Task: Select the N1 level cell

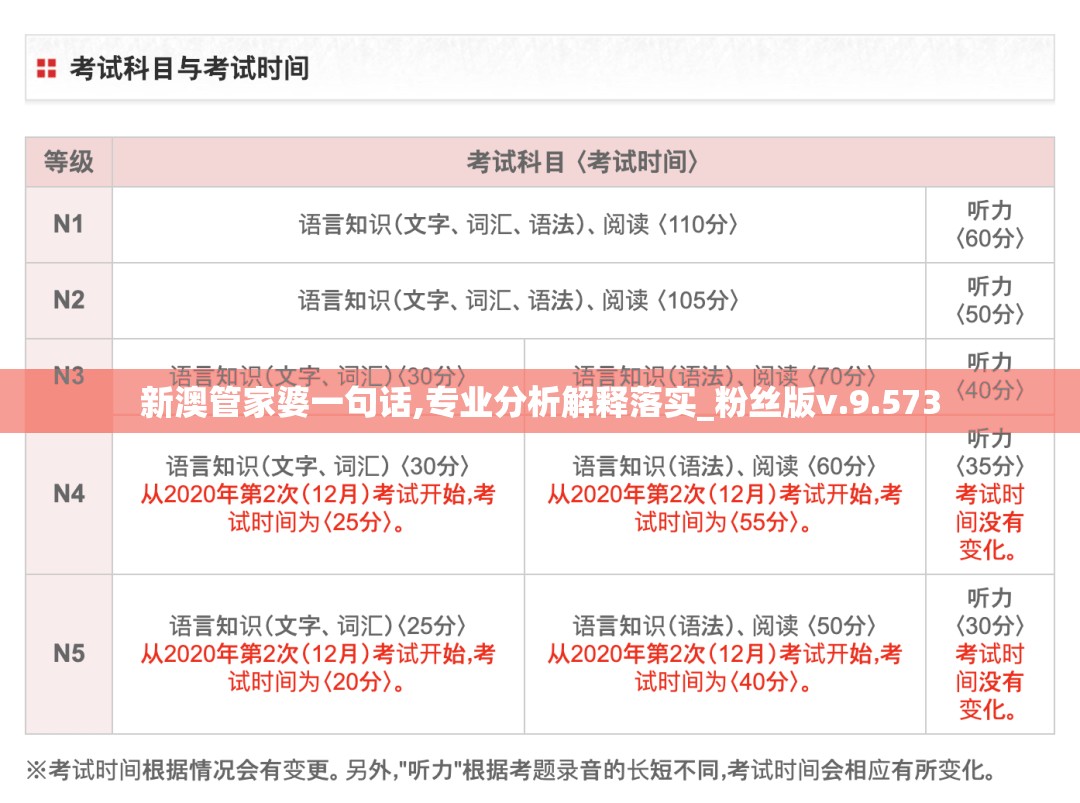Action: (69, 225)
